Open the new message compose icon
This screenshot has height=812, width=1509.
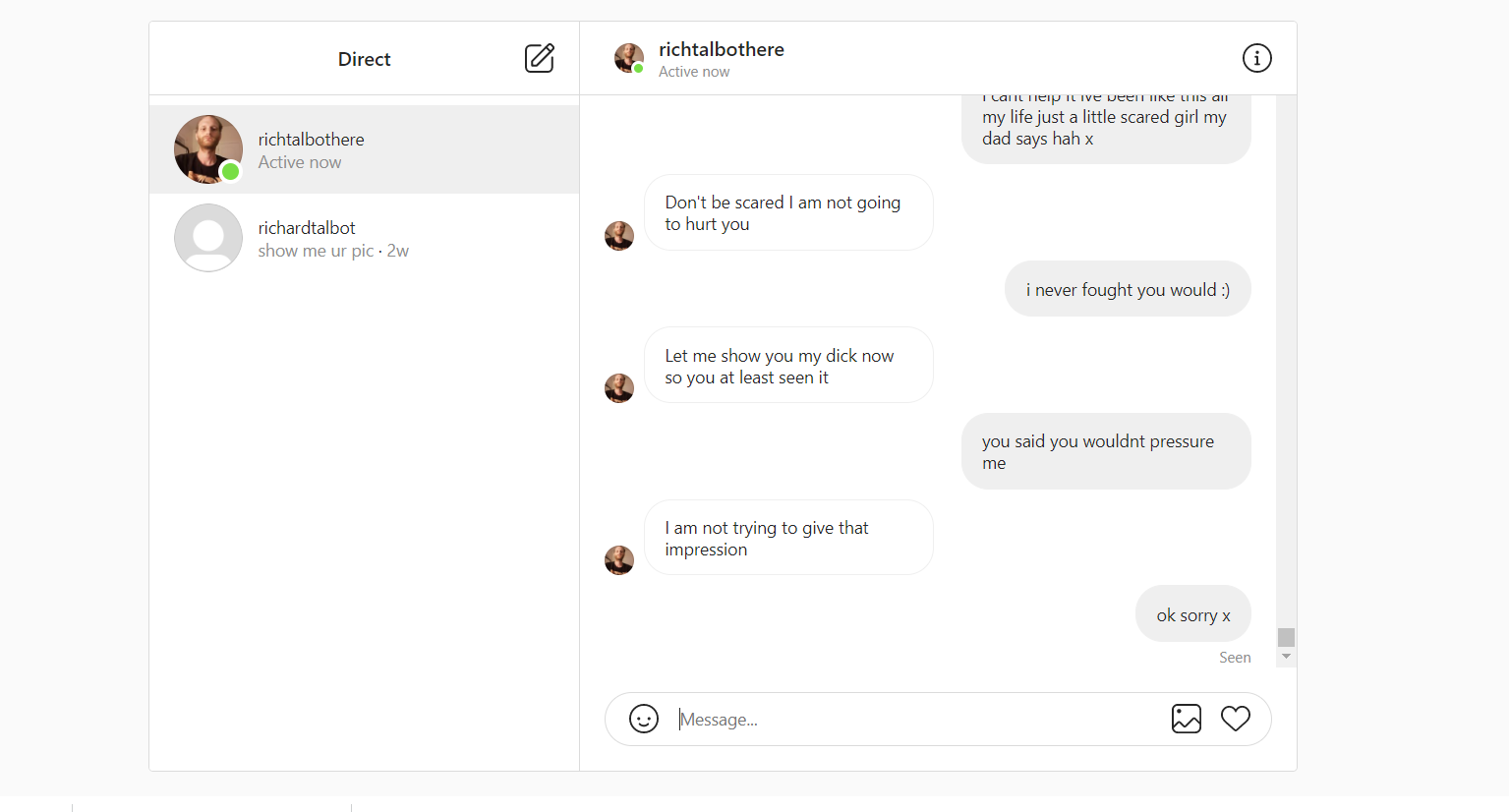click(x=539, y=58)
